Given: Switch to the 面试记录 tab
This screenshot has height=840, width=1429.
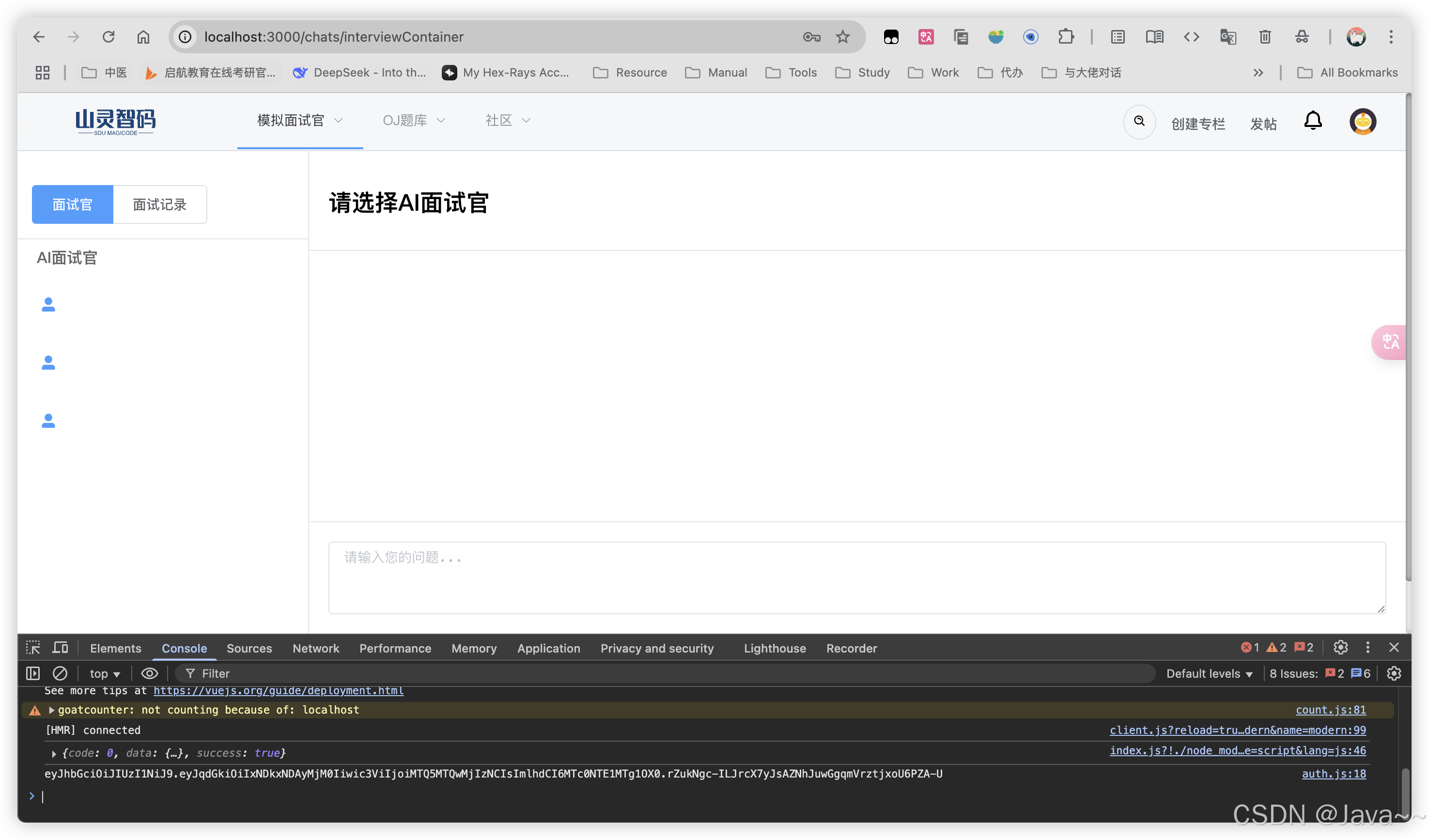Looking at the screenshot, I should click(159, 204).
